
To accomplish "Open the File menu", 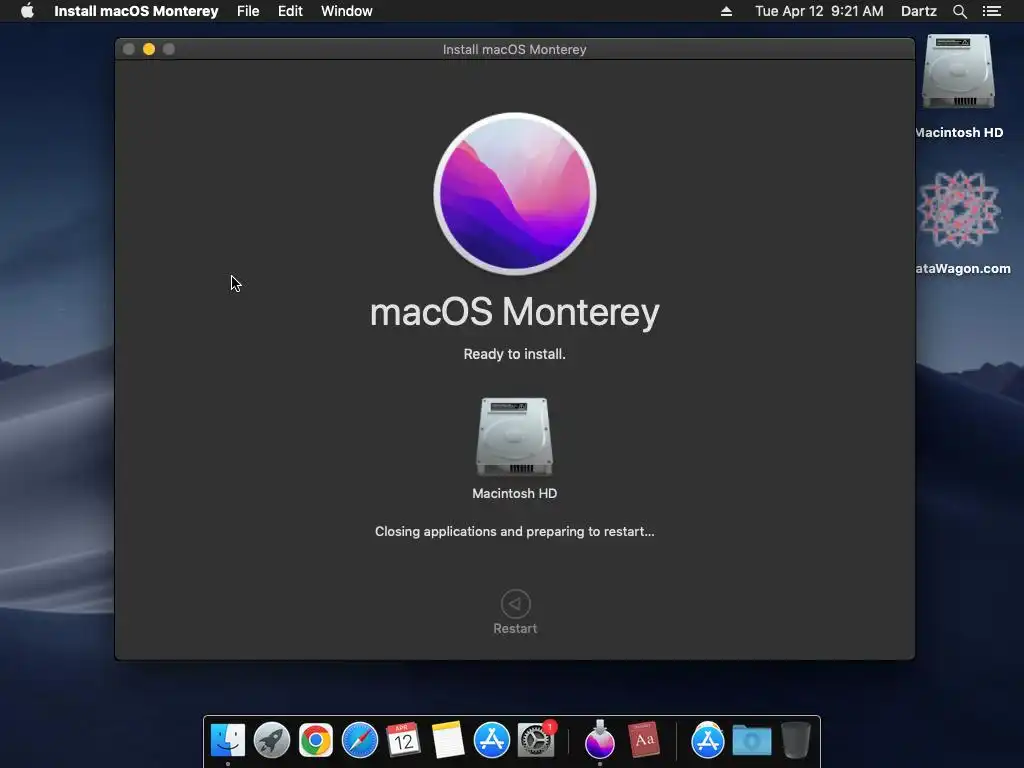I will coord(248,11).
